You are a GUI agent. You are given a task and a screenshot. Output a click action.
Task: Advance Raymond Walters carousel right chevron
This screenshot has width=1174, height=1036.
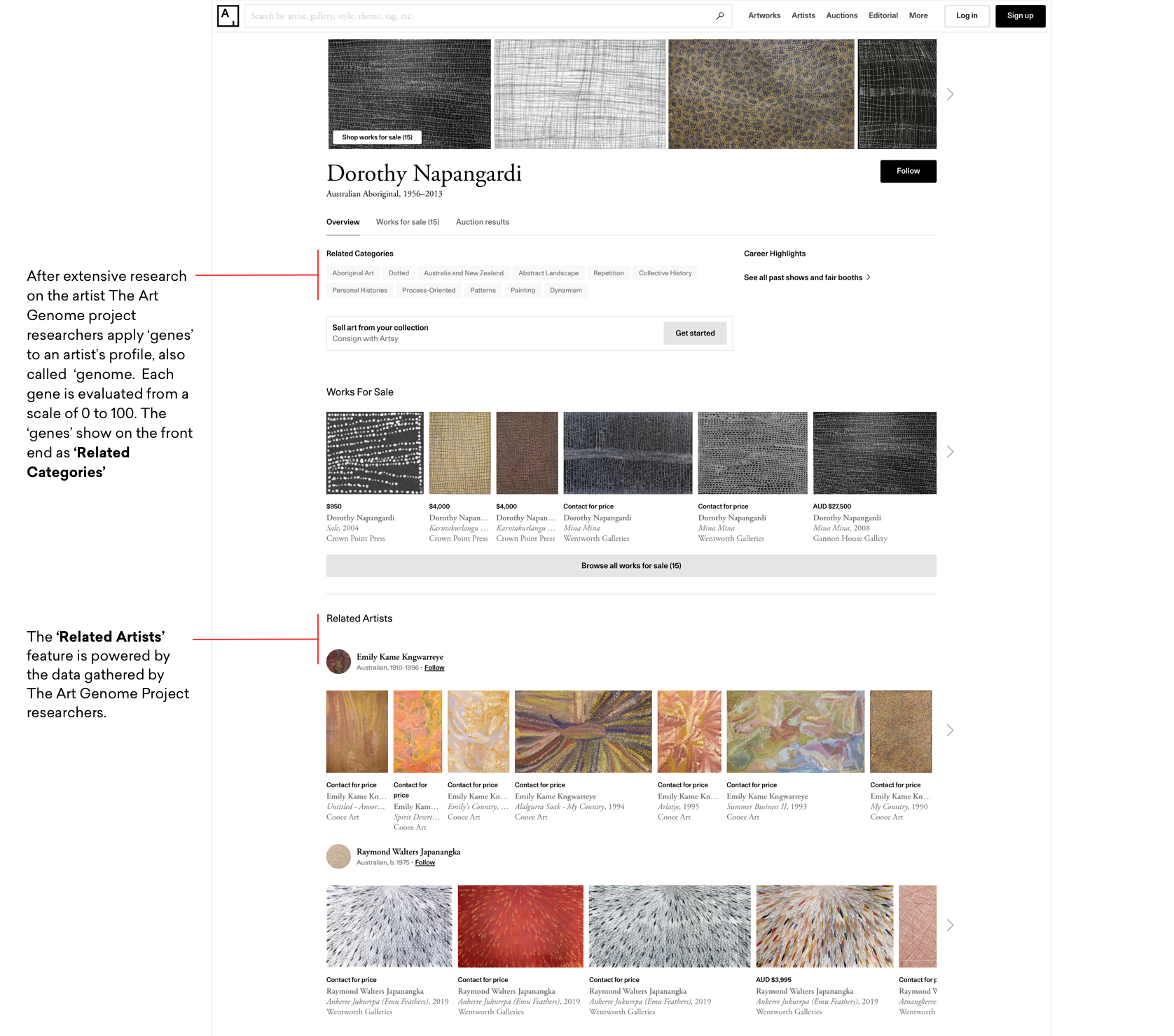click(950, 925)
